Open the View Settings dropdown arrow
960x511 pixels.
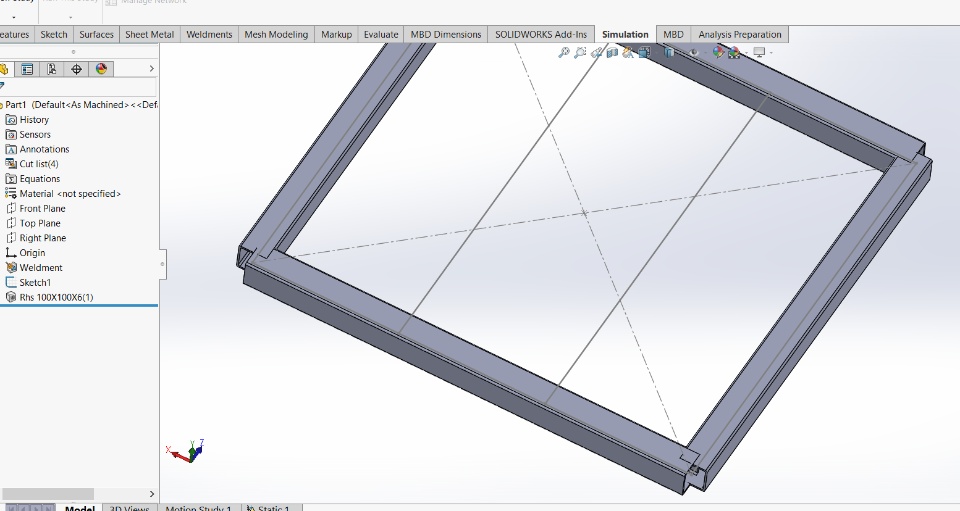(771, 53)
